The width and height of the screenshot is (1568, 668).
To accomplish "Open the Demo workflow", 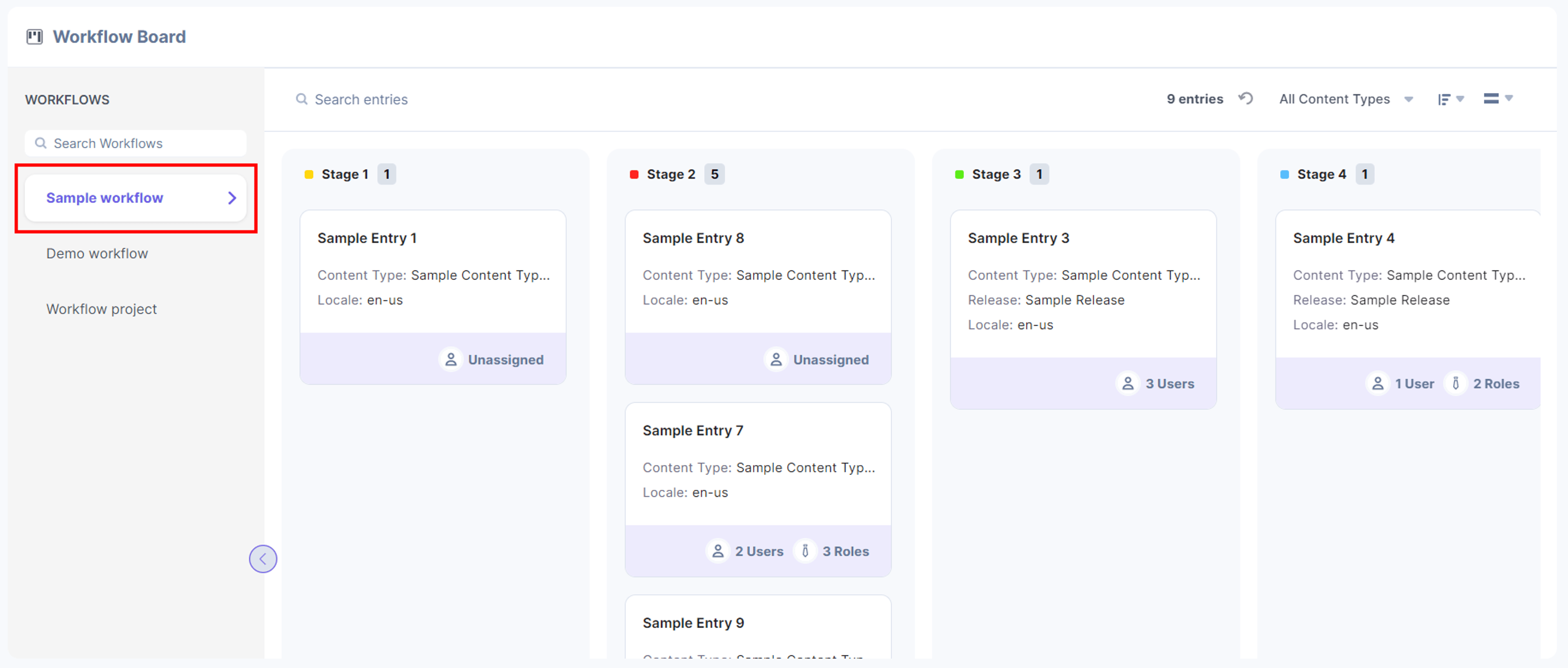I will tap(97, 254).
